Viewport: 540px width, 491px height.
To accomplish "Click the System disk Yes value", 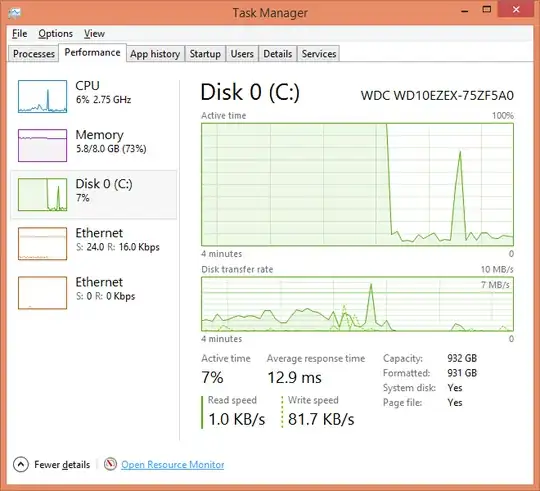I will click(455, 388).
